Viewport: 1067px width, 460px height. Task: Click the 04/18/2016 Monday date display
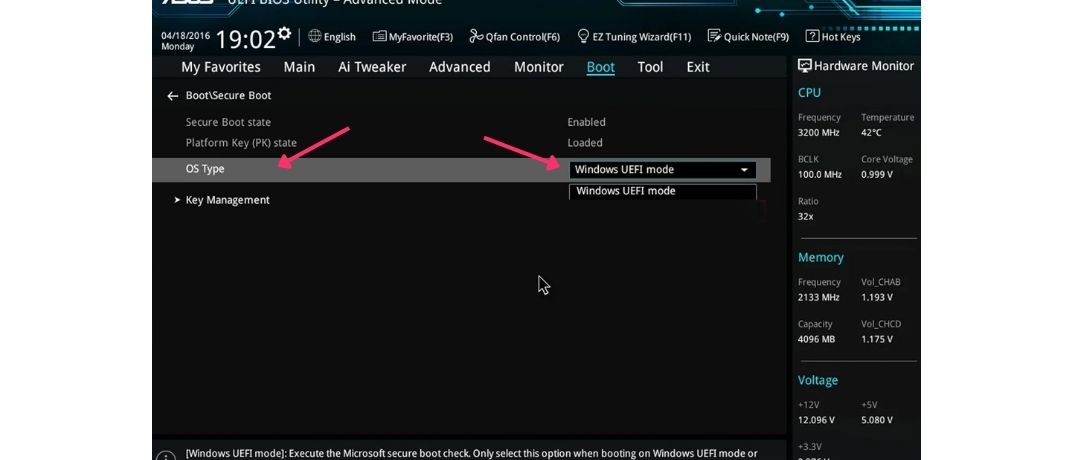pos(186,41)
